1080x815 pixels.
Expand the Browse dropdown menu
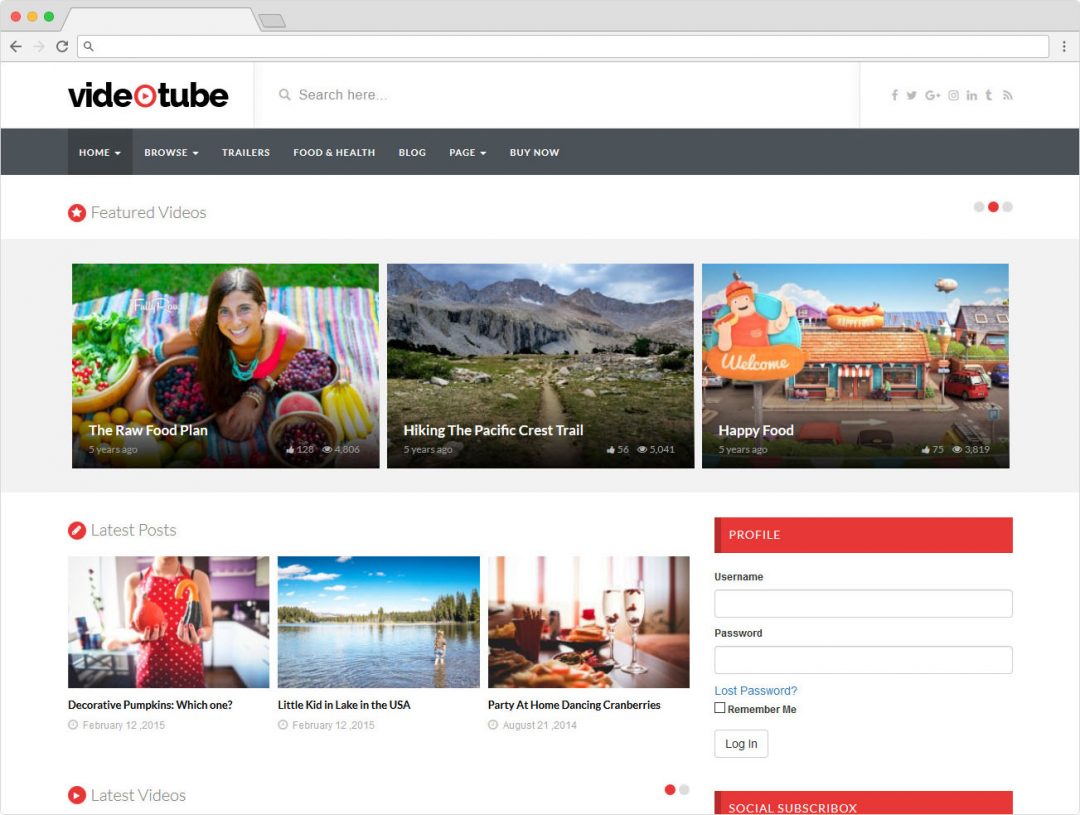(171, 153)
